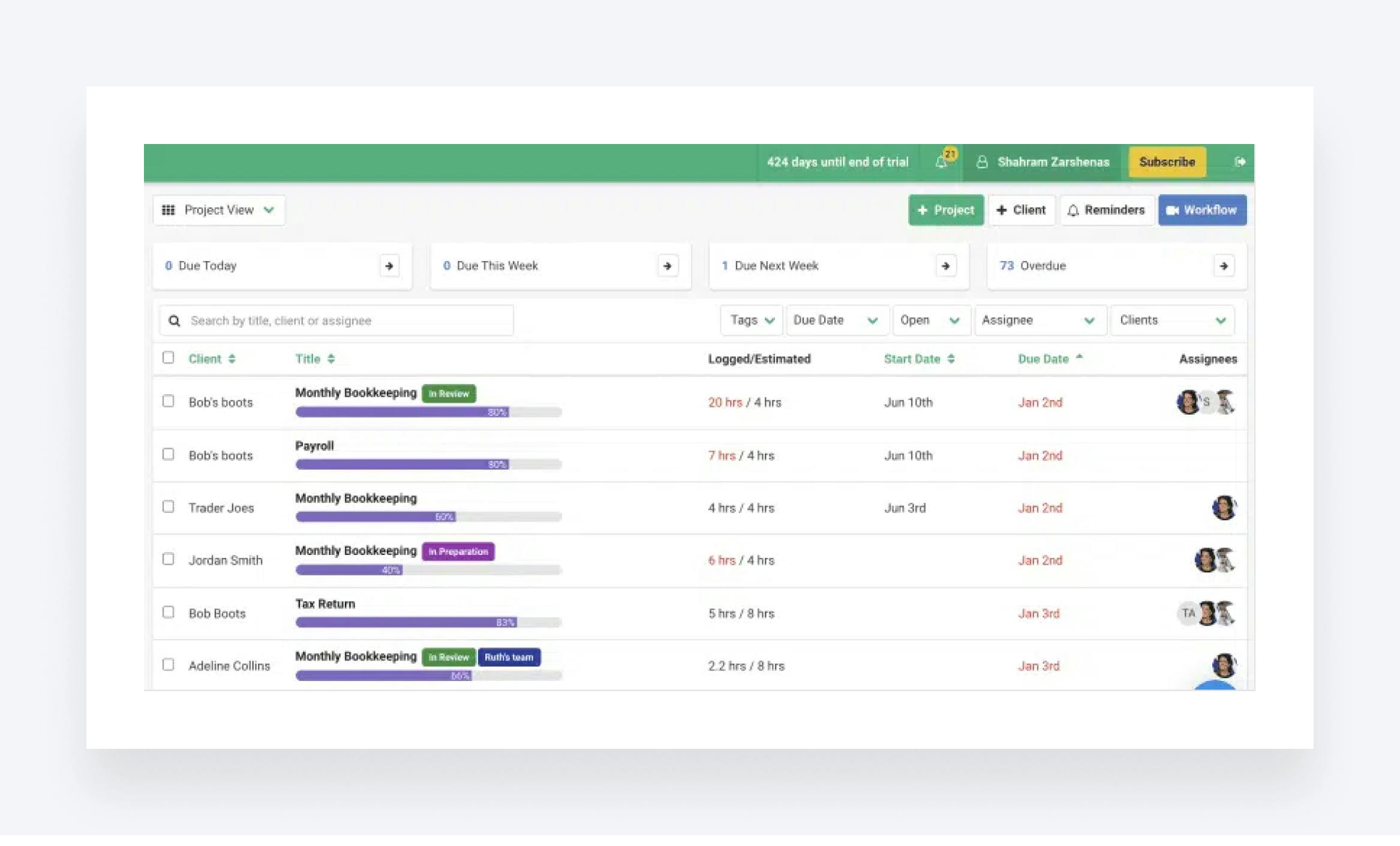
Task: Expand the Assignee filter dropdown
Action: [1040, 320]
